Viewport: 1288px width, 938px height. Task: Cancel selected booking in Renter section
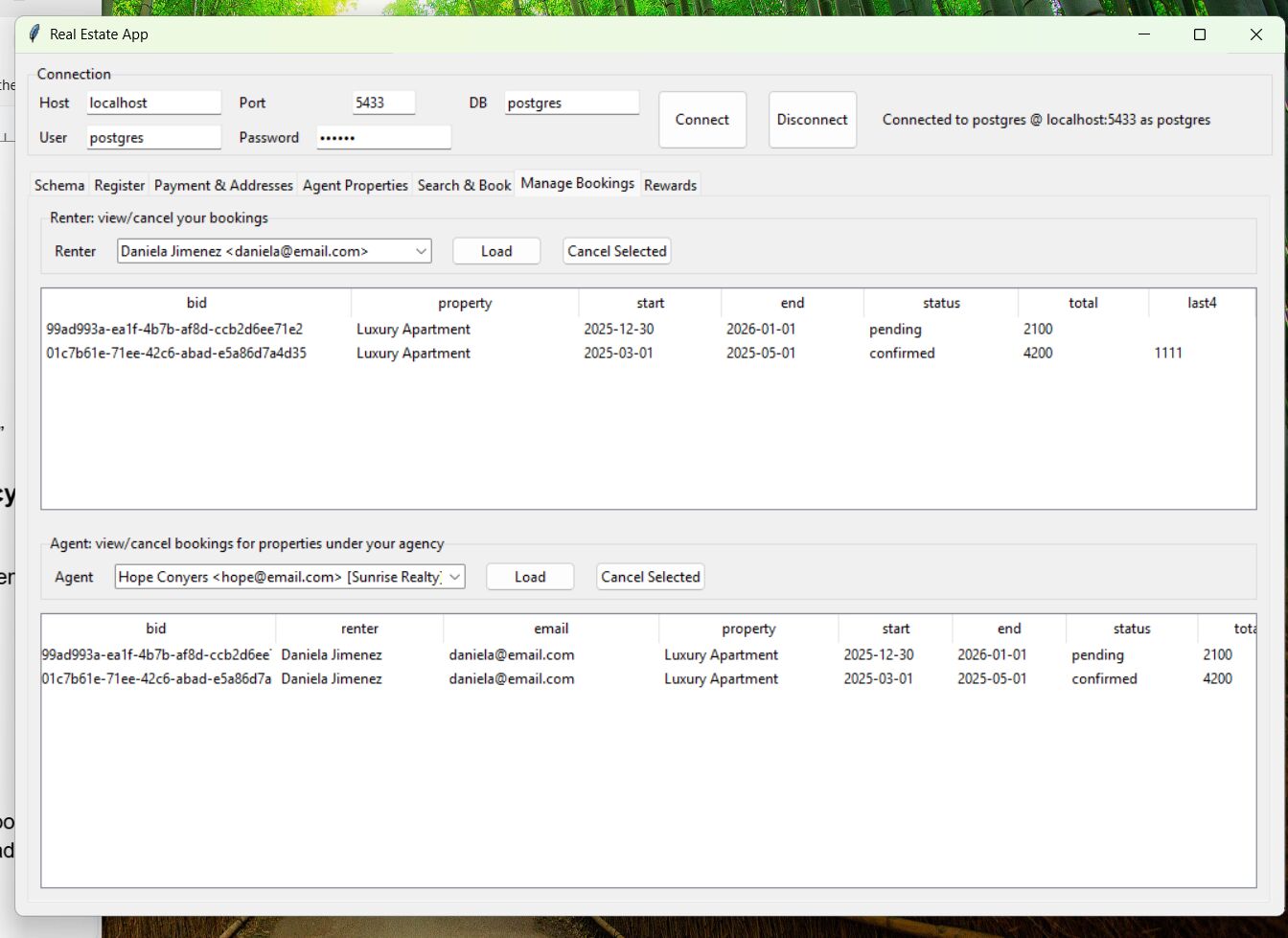617,251
